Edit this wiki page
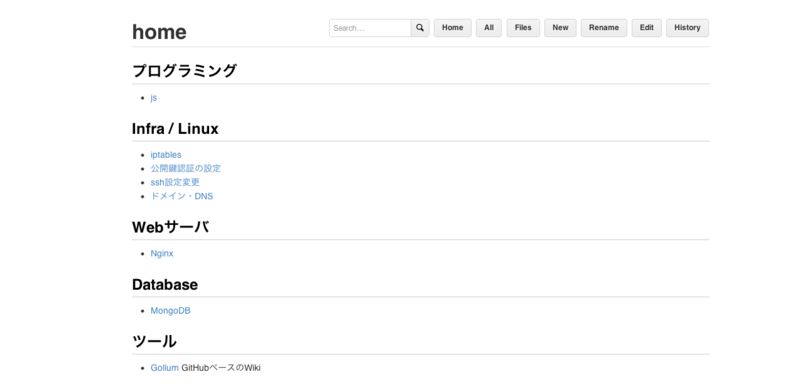The image size is (800, 384). (646, 28)
